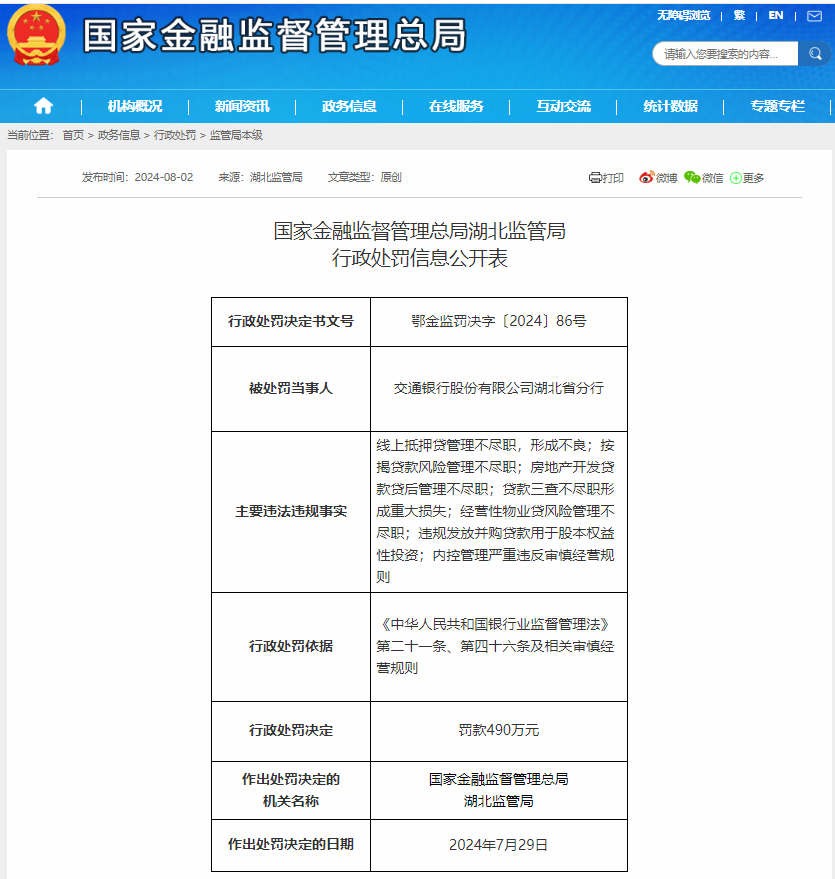The width and height of the screenshot is (835, 879).
Task: Open the 机构概况 menu
Action: point(135,106)
